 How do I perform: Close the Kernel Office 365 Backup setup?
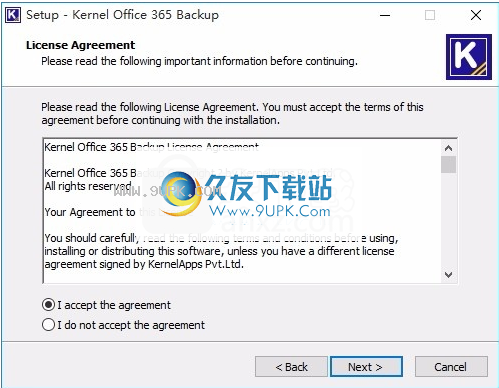[476, 15]
